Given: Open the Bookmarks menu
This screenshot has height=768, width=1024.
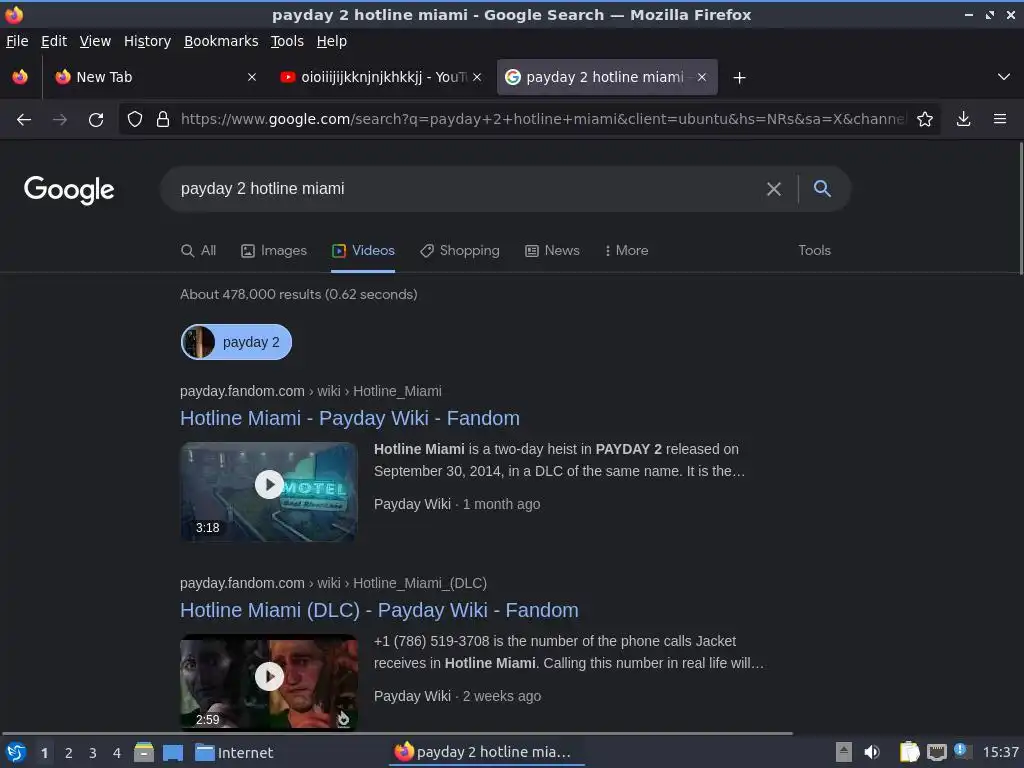Looking at the screenshot, I should pos(221,41).
